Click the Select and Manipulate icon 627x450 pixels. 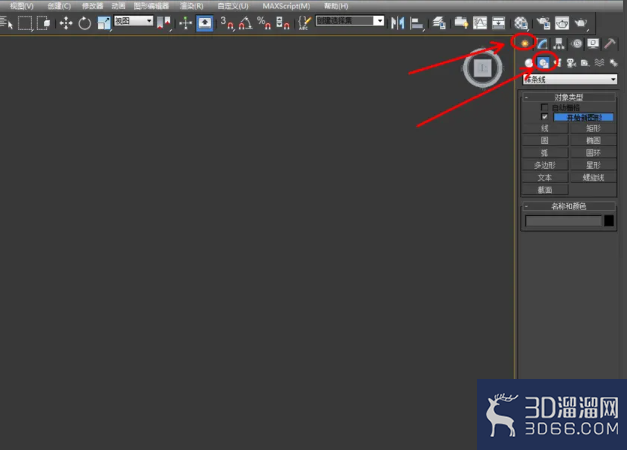185,23
